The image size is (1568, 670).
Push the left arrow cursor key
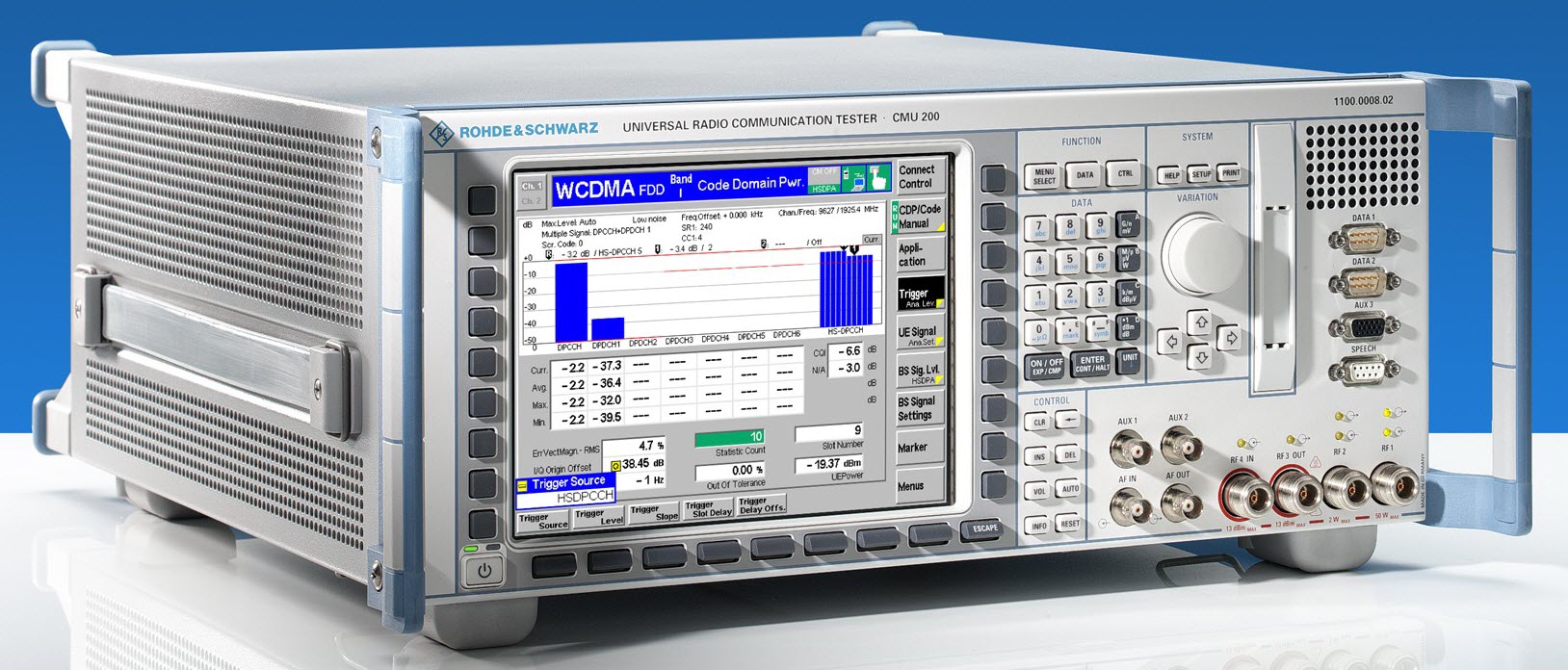coord(1169,341)
